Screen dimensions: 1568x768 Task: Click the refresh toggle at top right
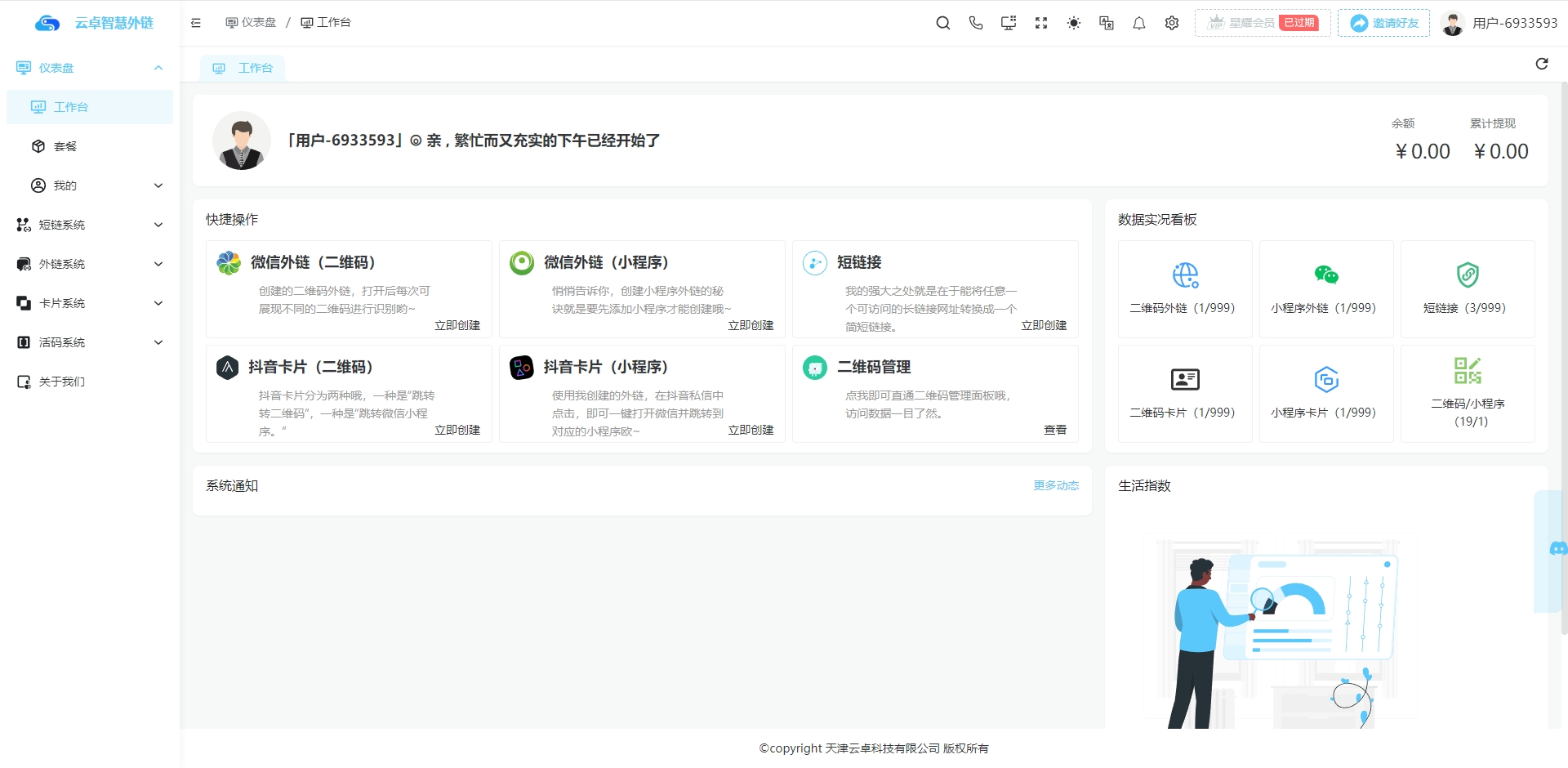coord(1541,64)
